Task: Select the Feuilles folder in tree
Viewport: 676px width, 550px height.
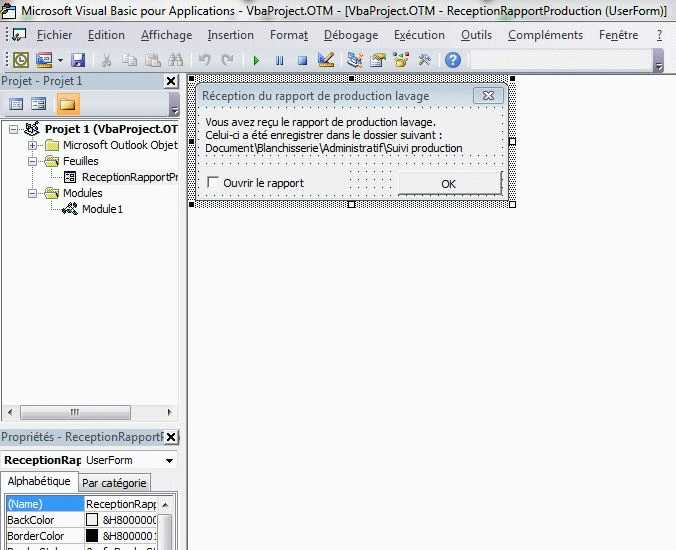Action: tap(81, 161)
